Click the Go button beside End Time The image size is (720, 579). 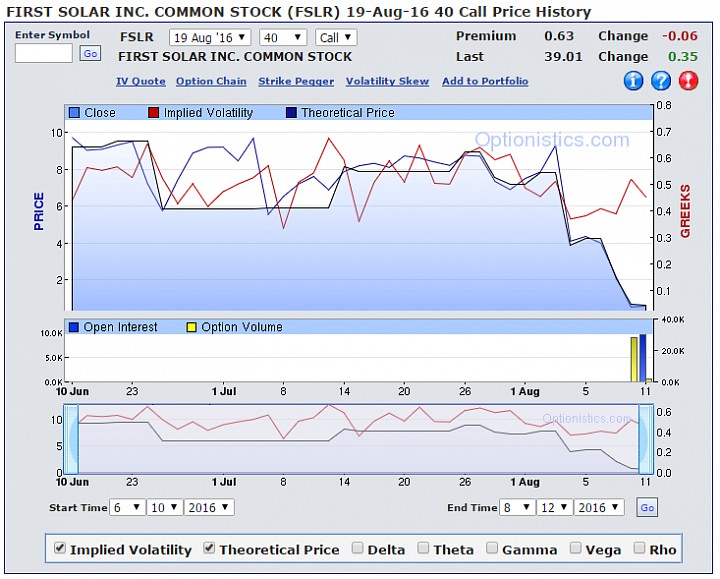coord(647,507)
